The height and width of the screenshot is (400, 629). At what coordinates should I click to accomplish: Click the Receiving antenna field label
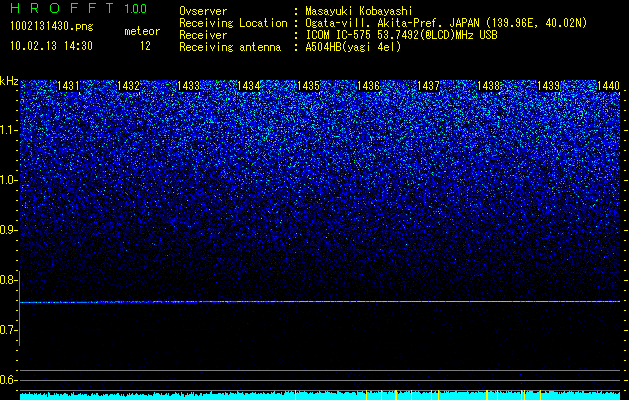coord(230,47)
